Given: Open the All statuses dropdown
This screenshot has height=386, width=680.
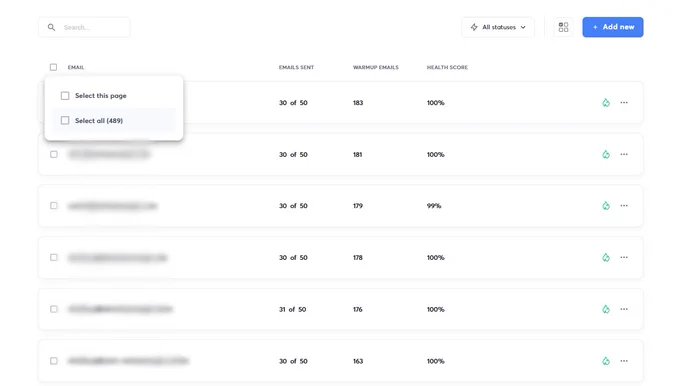Looking at the screenshot, I should (x=498, y=27).
